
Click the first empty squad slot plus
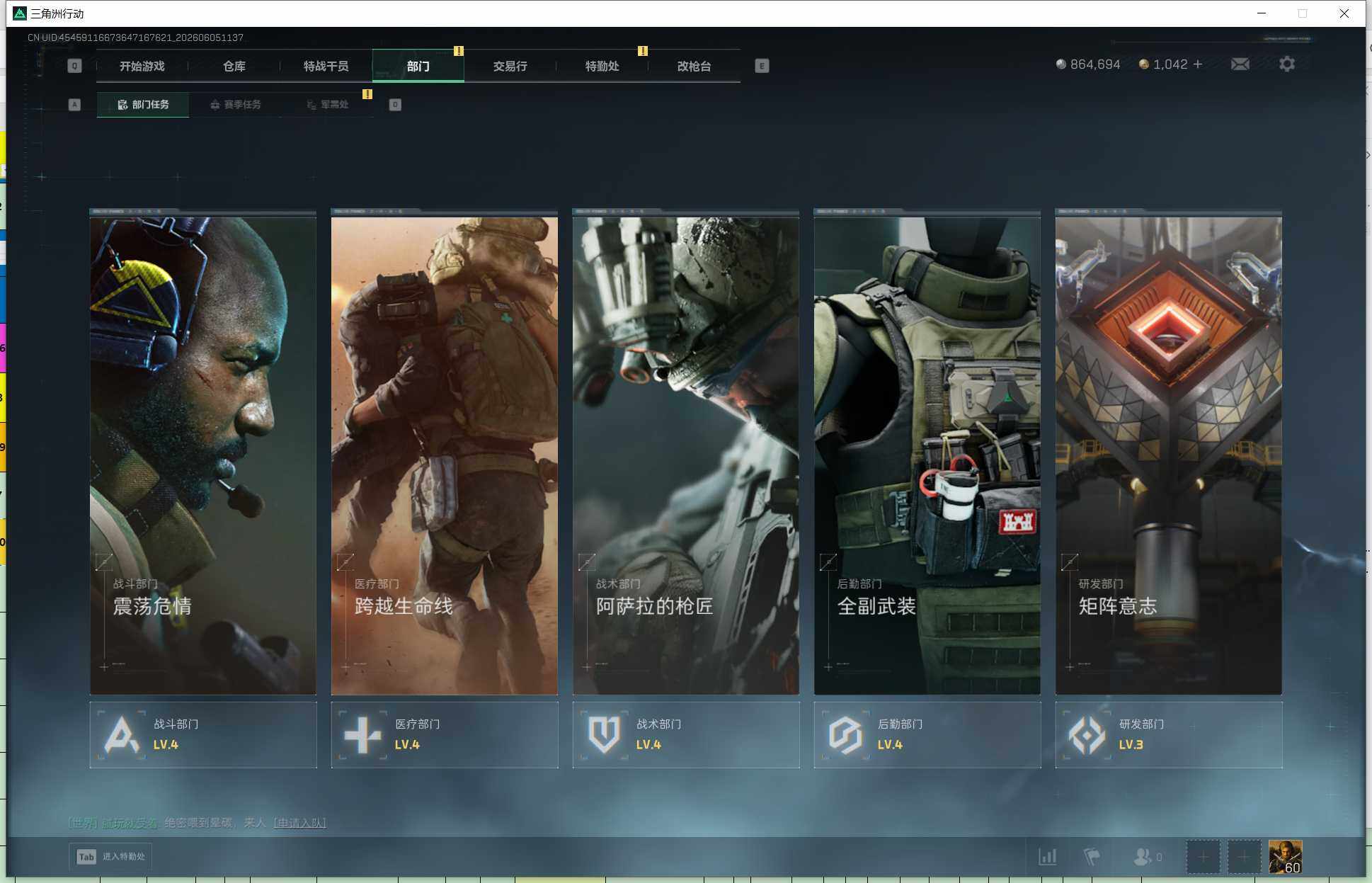pos(1203,857)
